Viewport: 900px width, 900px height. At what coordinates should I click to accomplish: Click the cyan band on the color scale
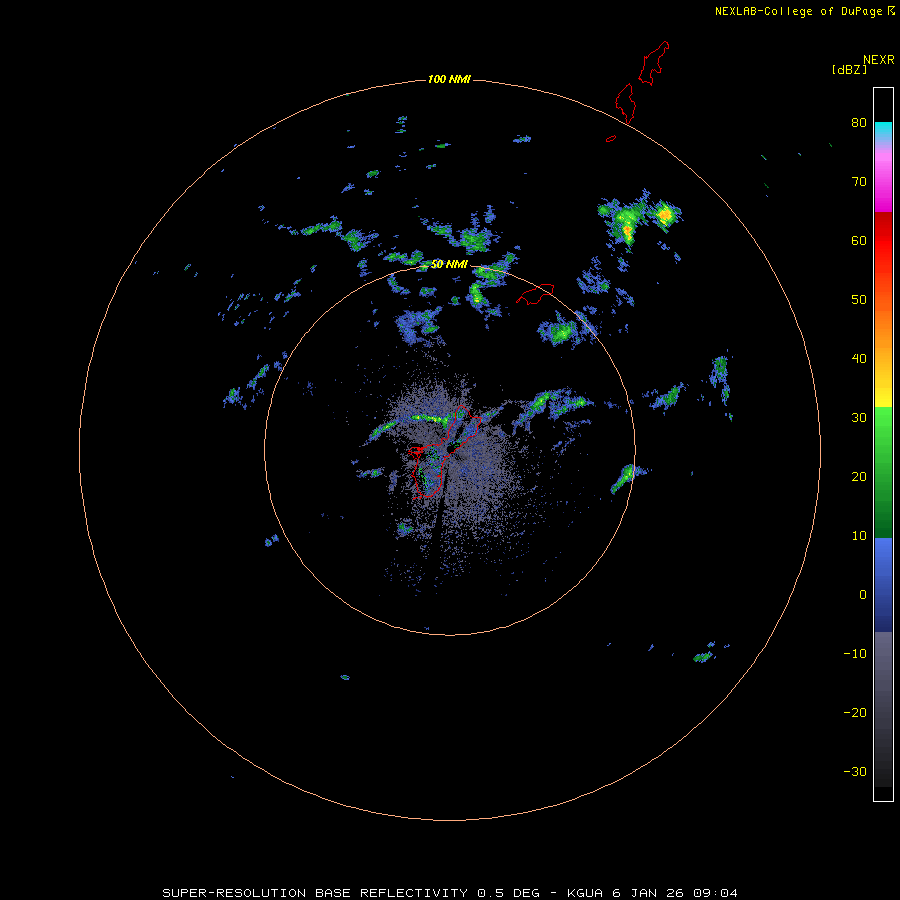tap(883, 131)
